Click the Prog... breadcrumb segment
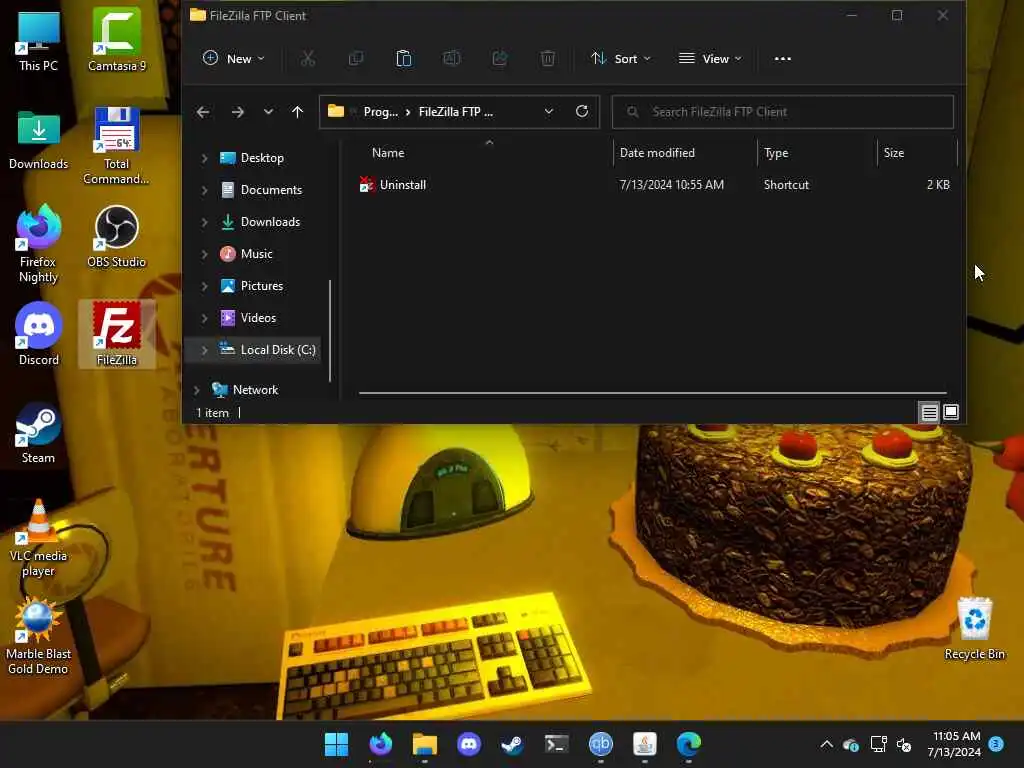Image resolution: width=1024 pixels, height=768 pixels. tap(380, 112)
